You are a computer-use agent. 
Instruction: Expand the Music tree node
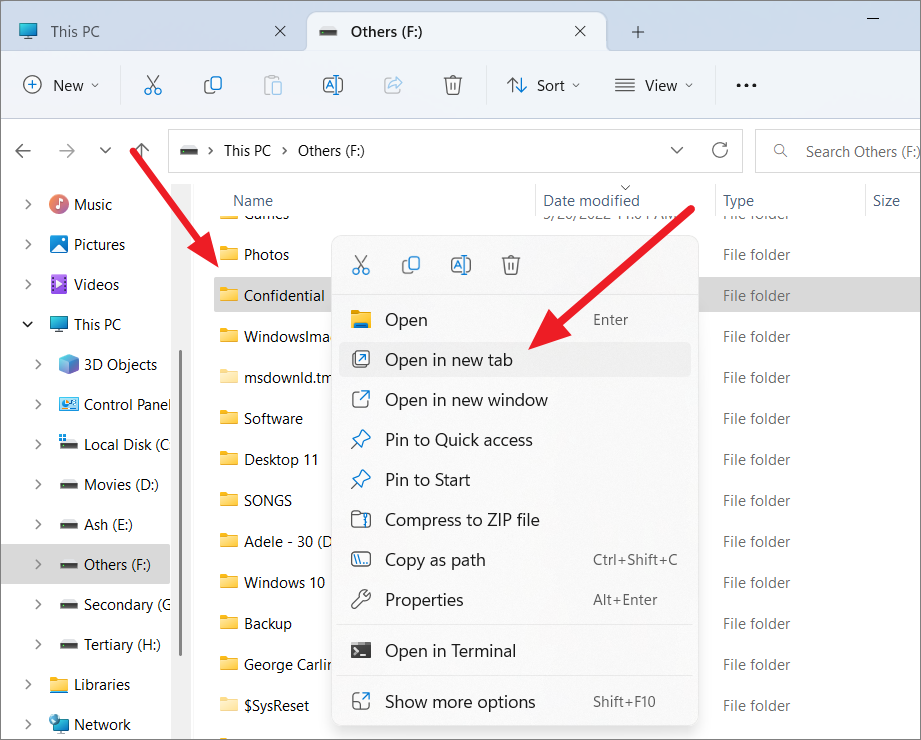point(28,204)
